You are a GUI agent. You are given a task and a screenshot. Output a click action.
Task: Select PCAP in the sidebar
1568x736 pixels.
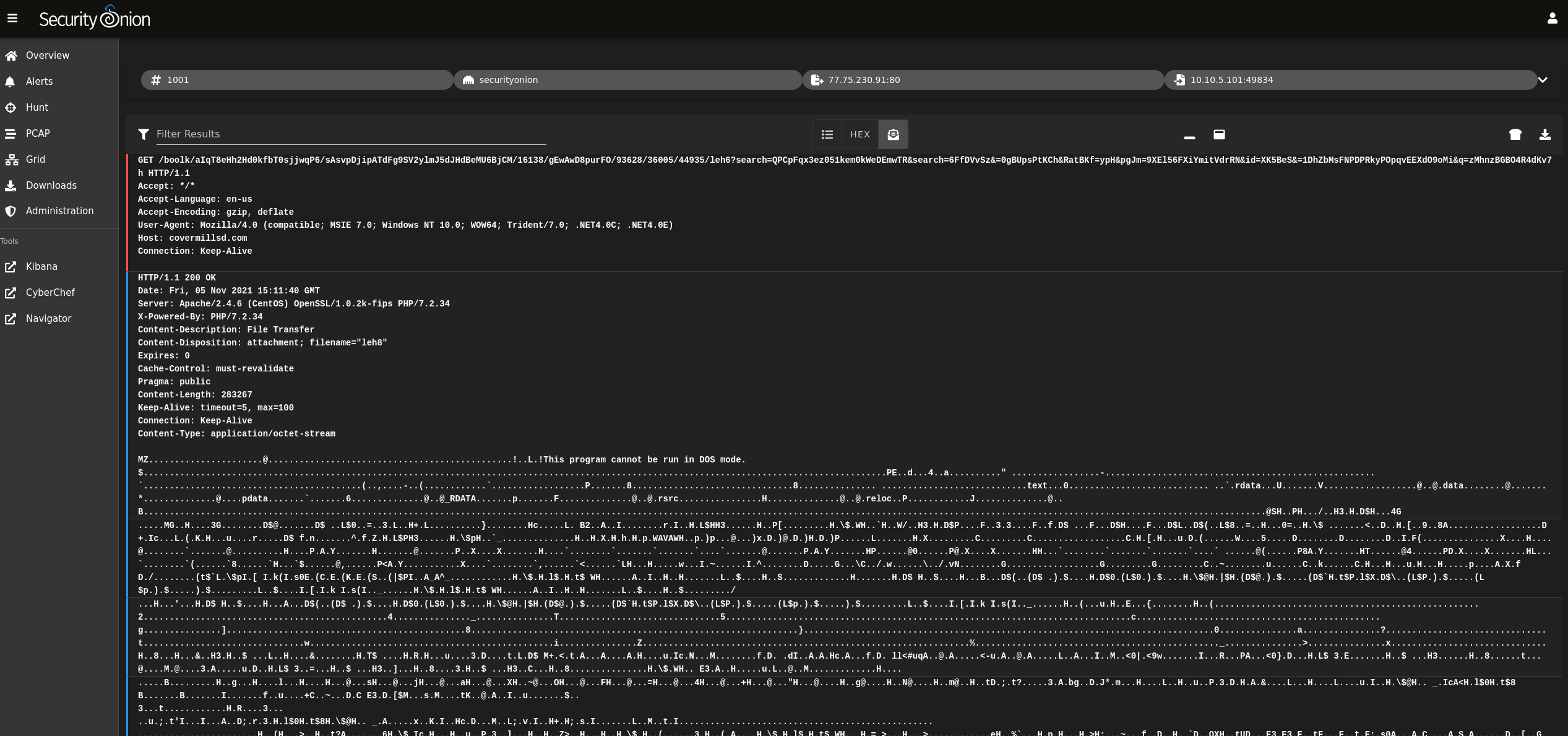(x=59, y=133)
